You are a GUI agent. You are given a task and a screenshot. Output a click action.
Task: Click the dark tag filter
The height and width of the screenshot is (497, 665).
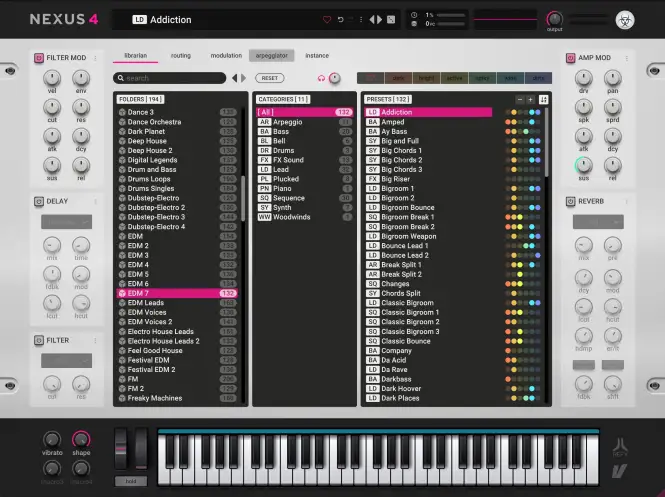click(398, 78)
